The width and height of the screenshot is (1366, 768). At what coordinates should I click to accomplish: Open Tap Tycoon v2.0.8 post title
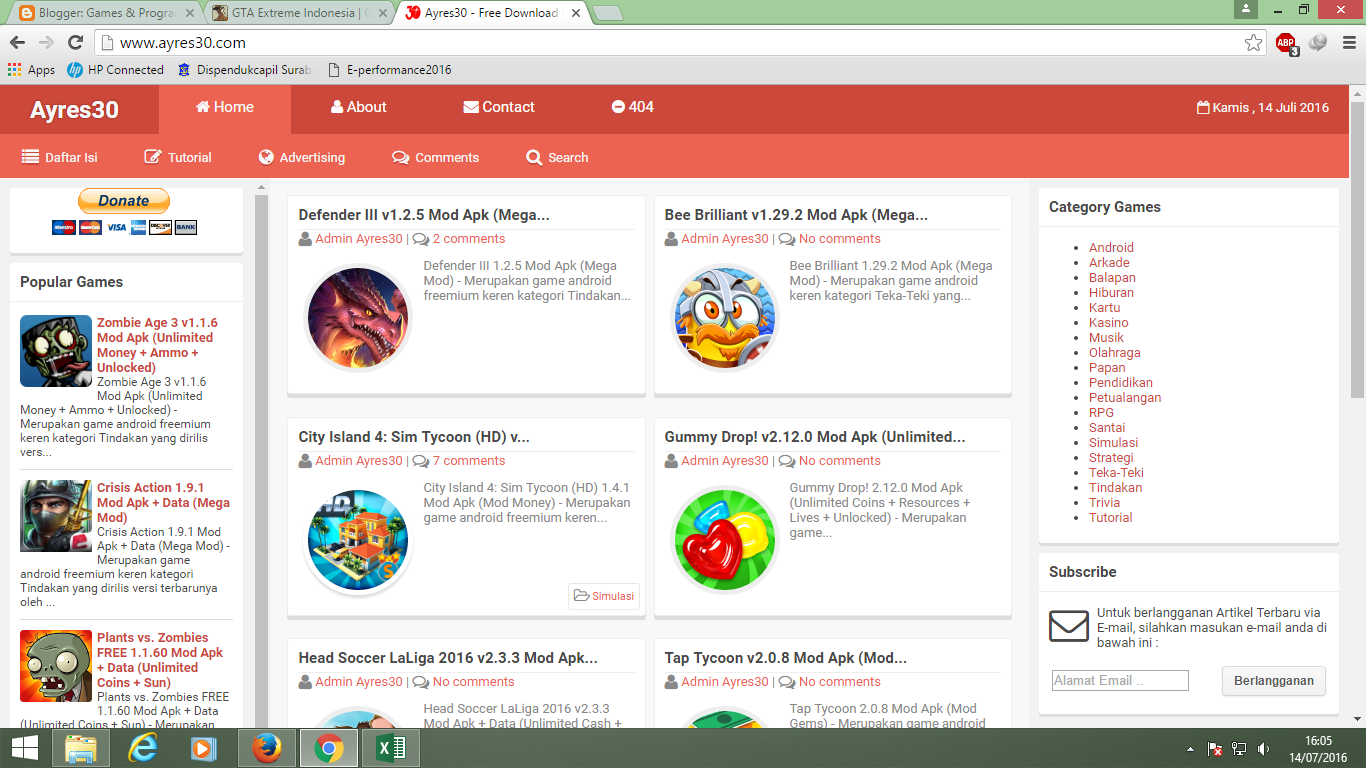click(x=786, y=658)
